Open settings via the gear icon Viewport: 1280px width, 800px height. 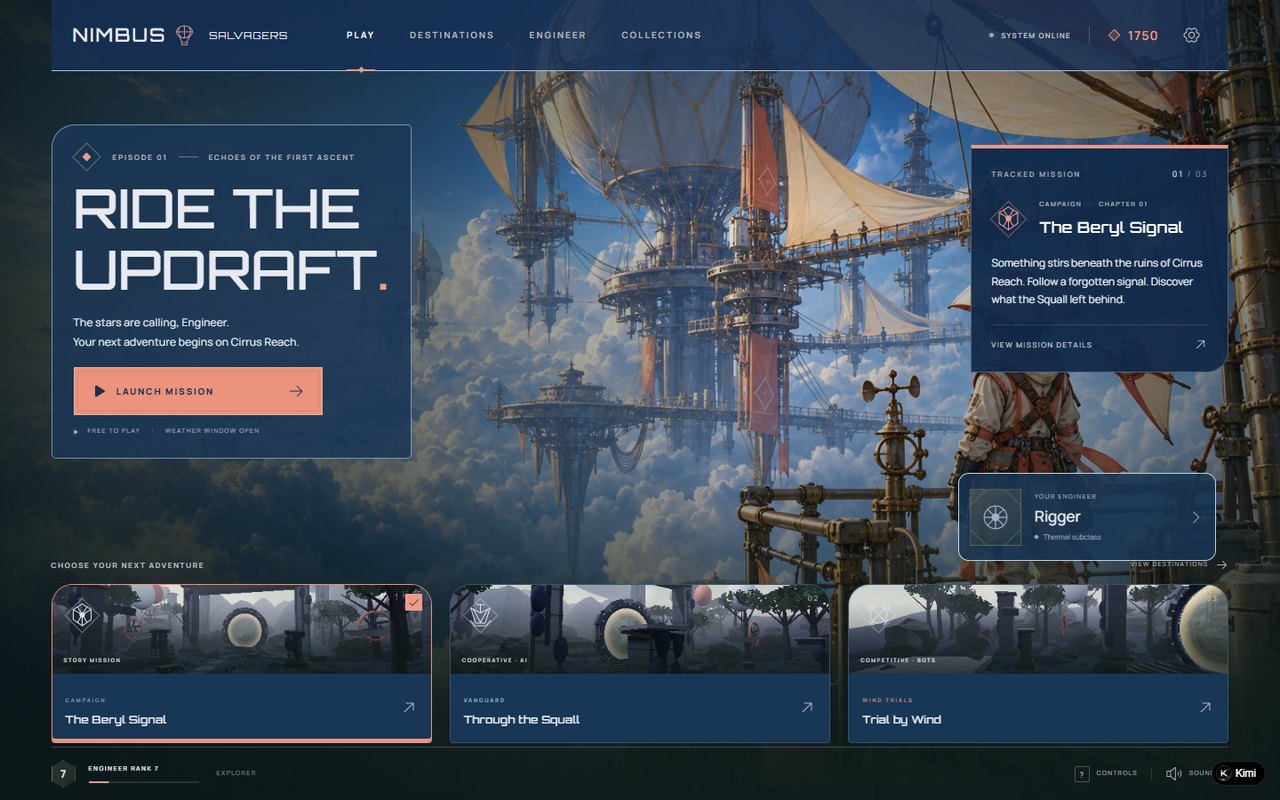[1191, 35]
